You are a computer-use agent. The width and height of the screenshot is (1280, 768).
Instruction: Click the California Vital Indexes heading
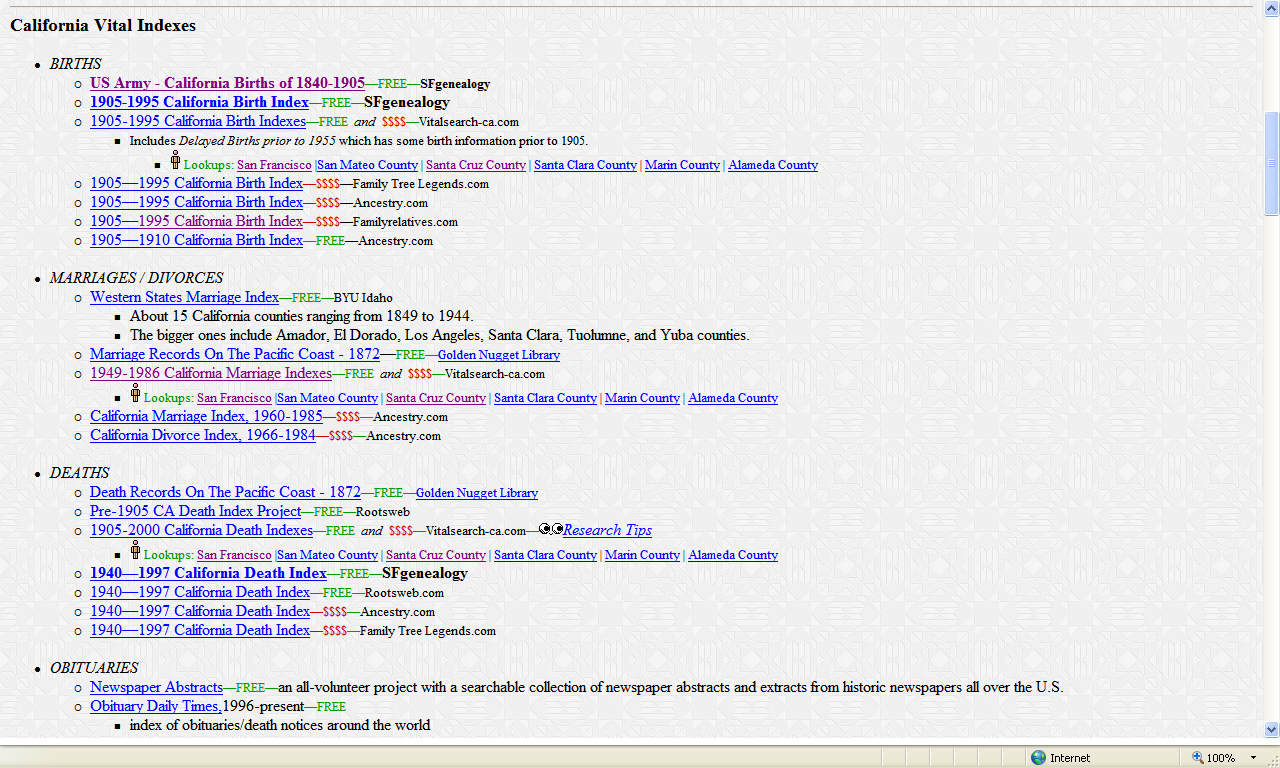(x=103, y=26)
